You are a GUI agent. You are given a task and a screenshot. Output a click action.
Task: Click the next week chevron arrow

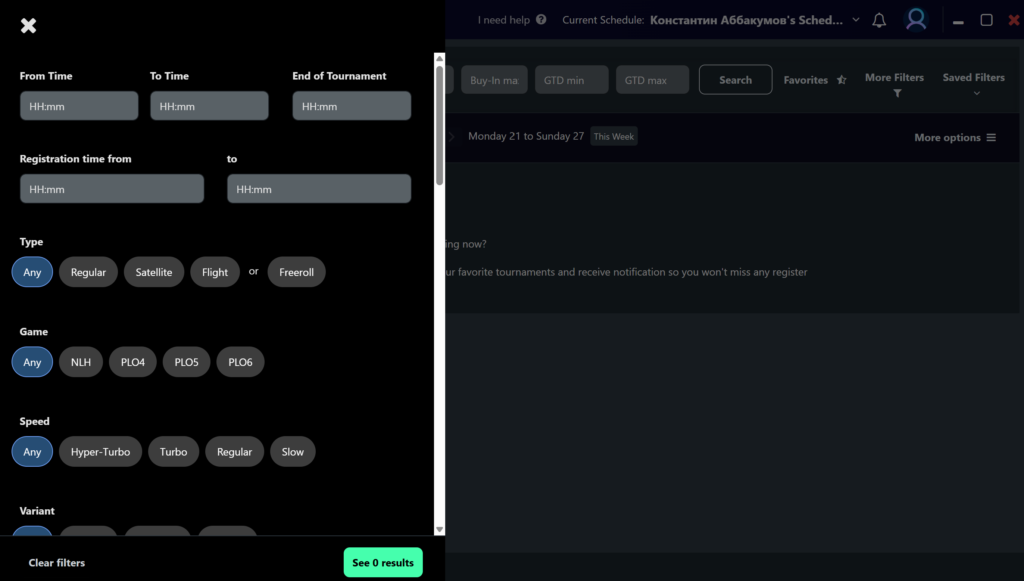tap(451, 137)
